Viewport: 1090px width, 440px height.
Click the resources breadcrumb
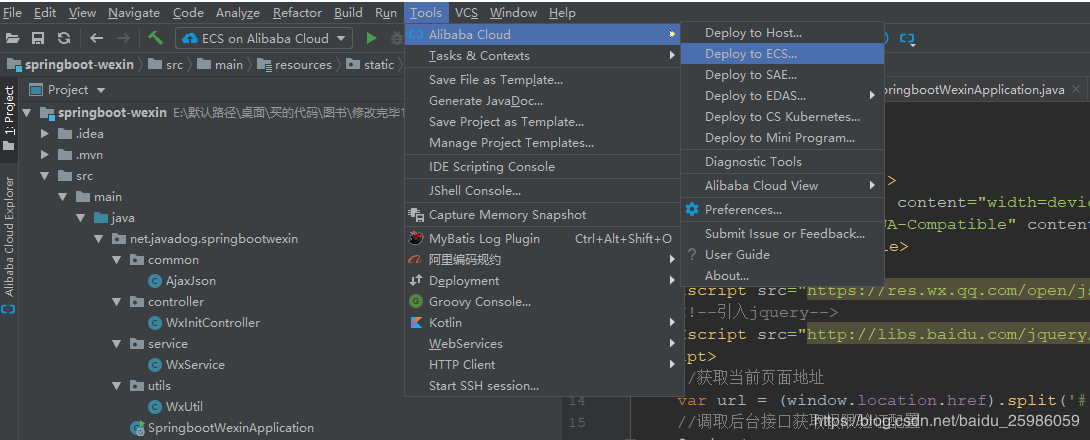(x=303, y=65)
